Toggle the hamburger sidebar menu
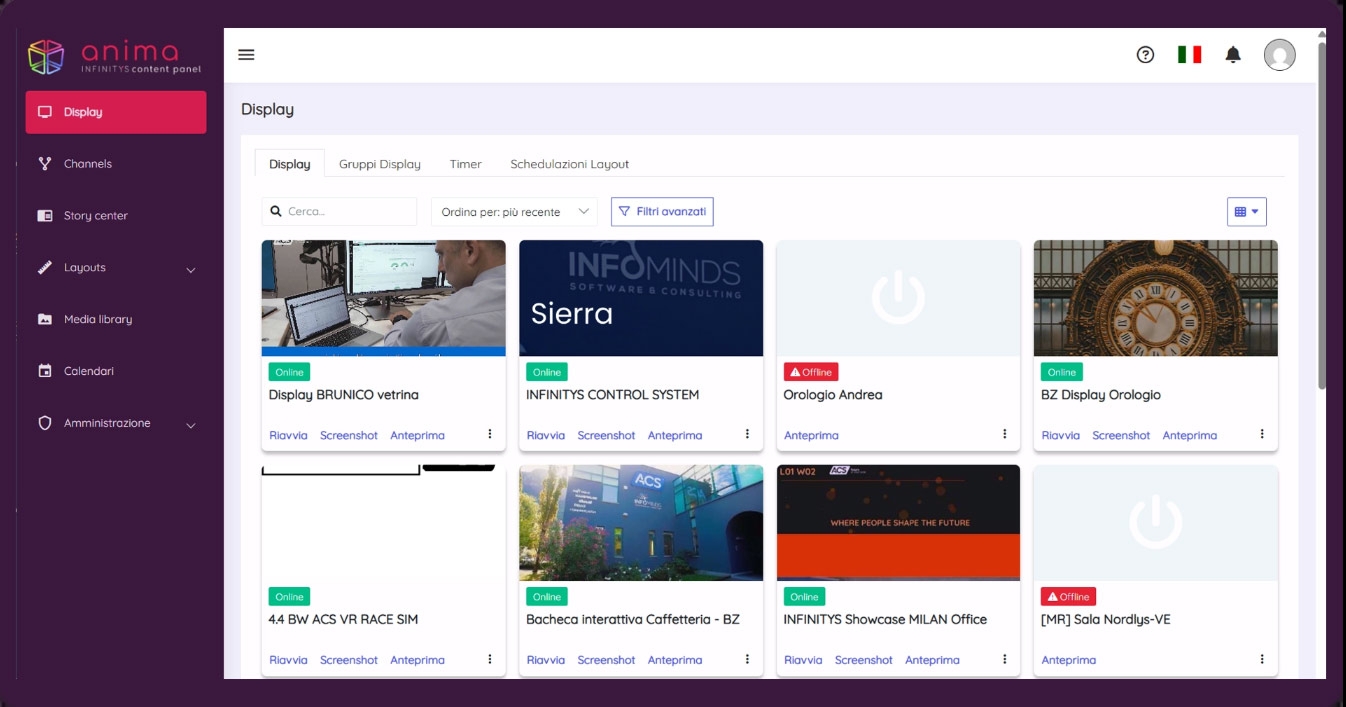 pos(246,55)
